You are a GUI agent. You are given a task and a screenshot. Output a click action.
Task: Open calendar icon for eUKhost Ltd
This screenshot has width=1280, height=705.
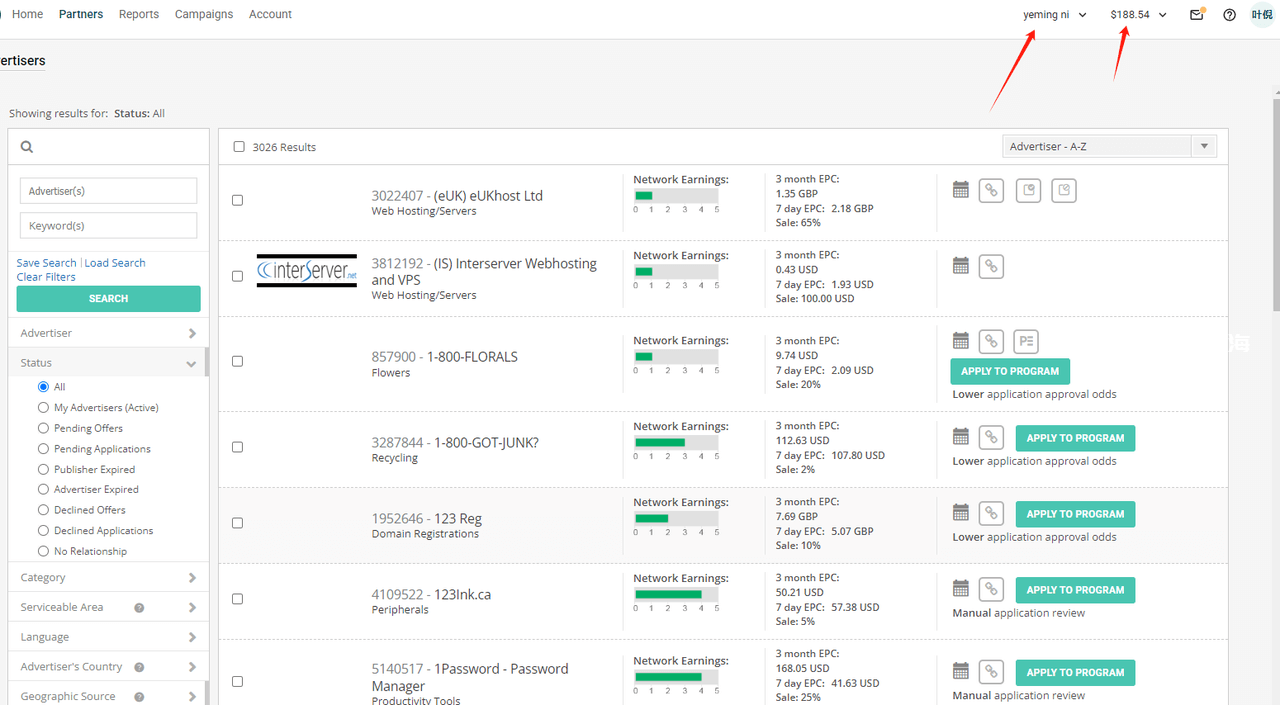coord(961,189)
